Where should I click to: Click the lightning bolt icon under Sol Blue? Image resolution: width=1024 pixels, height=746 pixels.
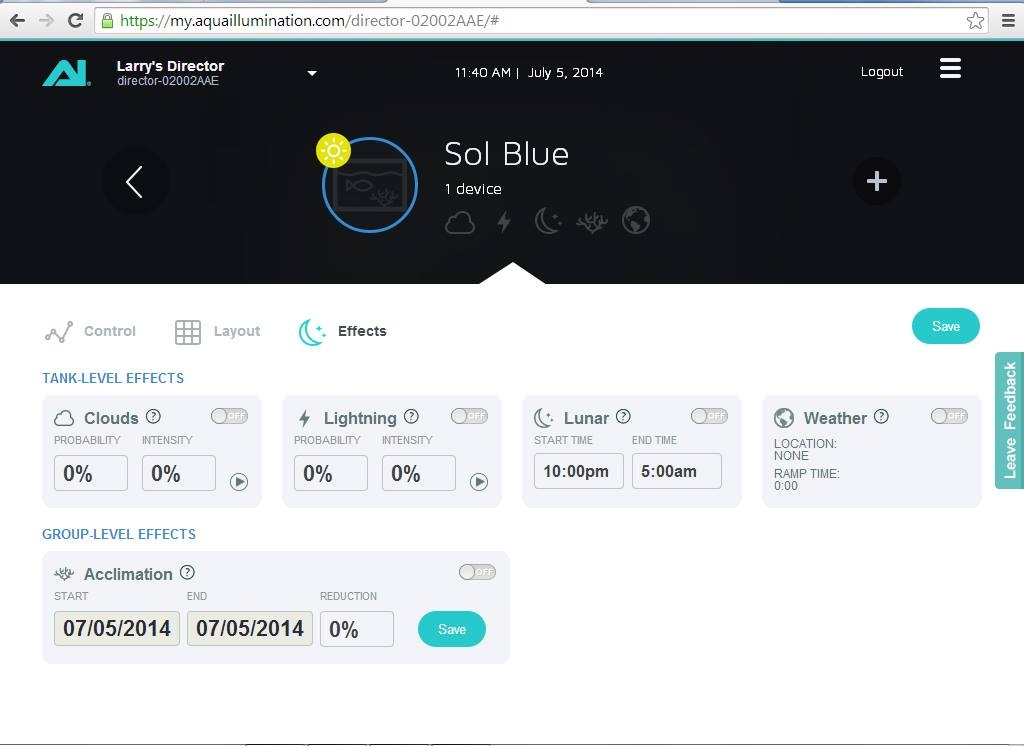tap(504, 221)
